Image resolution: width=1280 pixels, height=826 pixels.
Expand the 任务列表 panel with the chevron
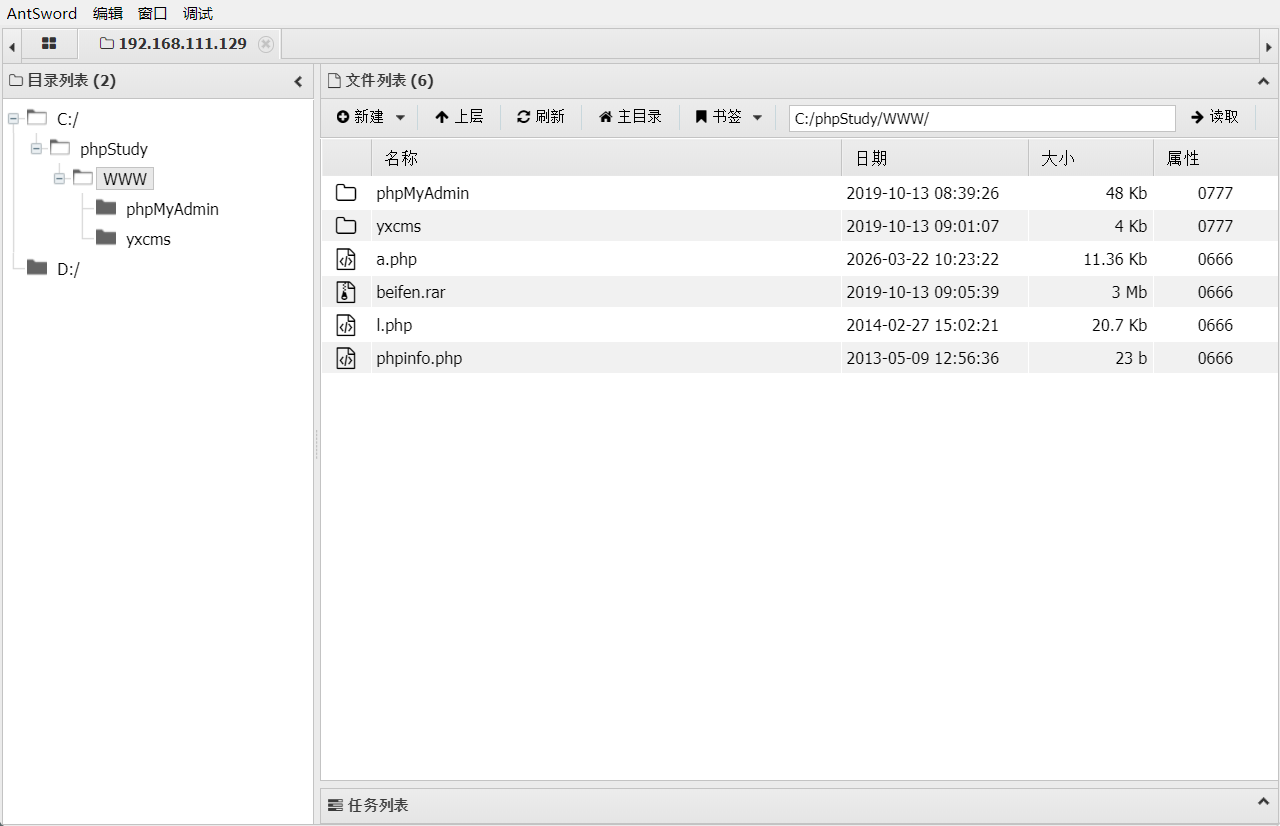tap(1262, 803)
